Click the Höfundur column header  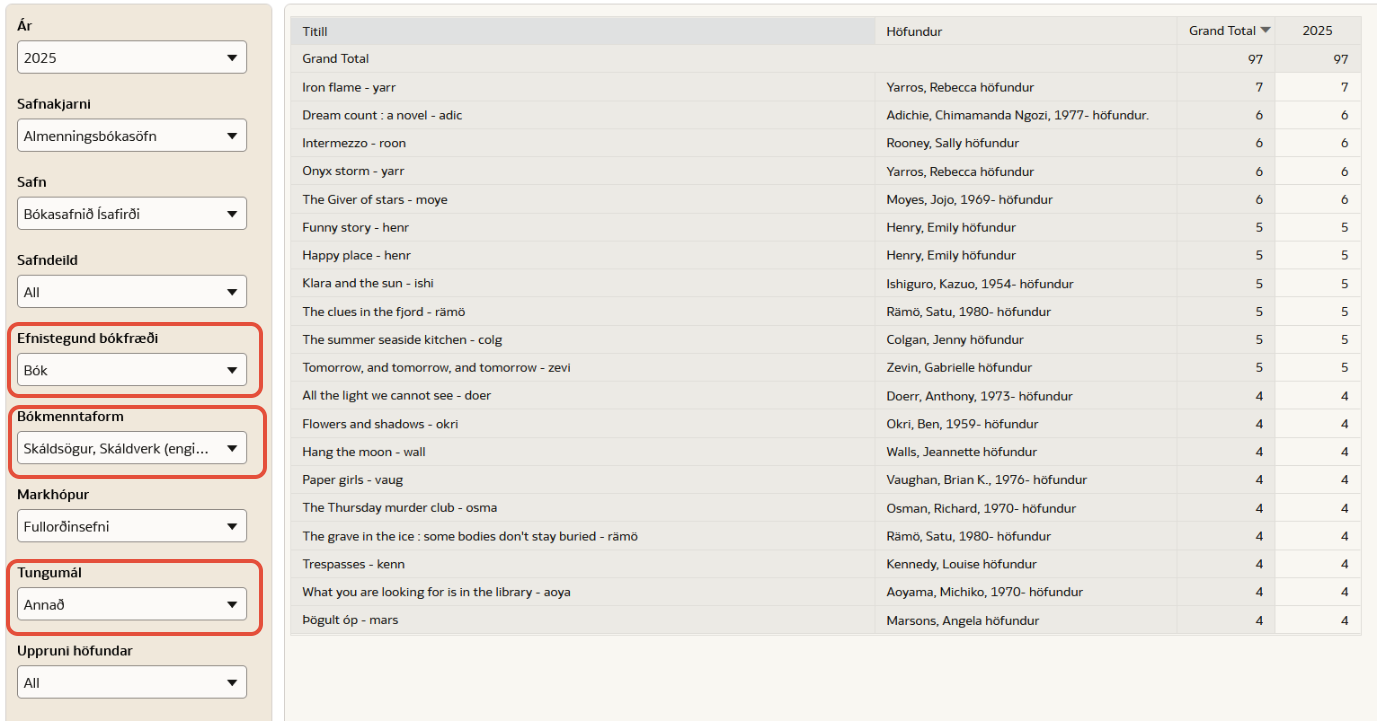[1026, 31]
